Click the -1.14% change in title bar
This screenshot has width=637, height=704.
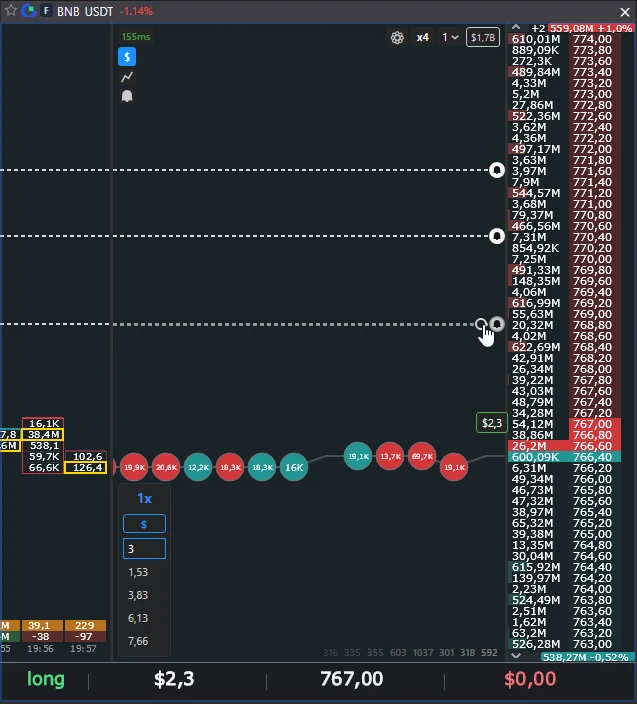click(x=136, y=11)
